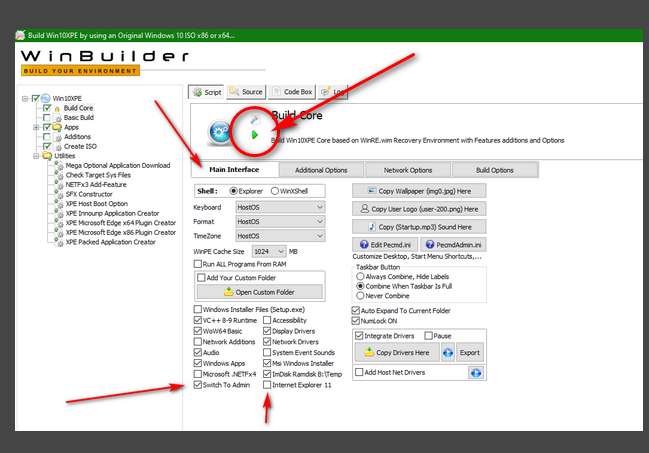Check the Basic Build tree checkbox
Image resolution: width=649 pixels, height=453 pixels.
47,118
